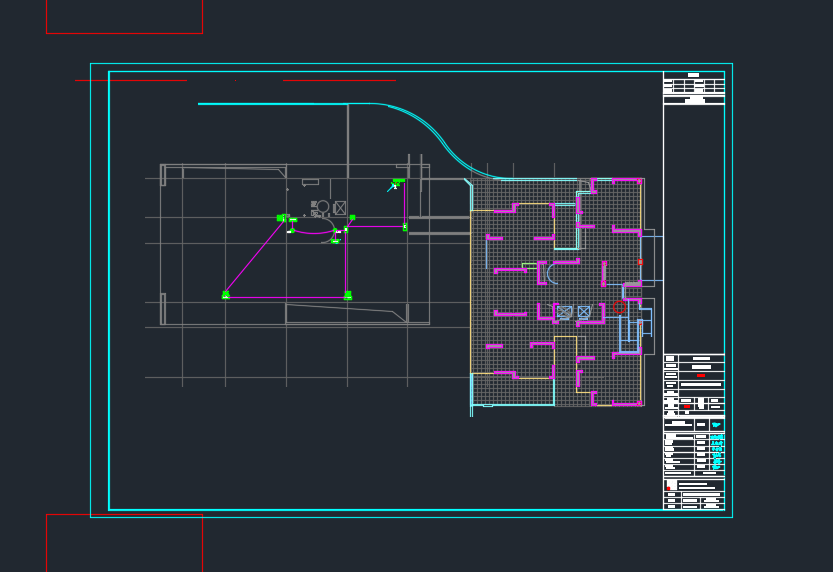The width and height of the screenshot is (833, 572).
Task: Select the right crossed-box shaft symbol in the tiled floor plan
Action: (584, 312)
